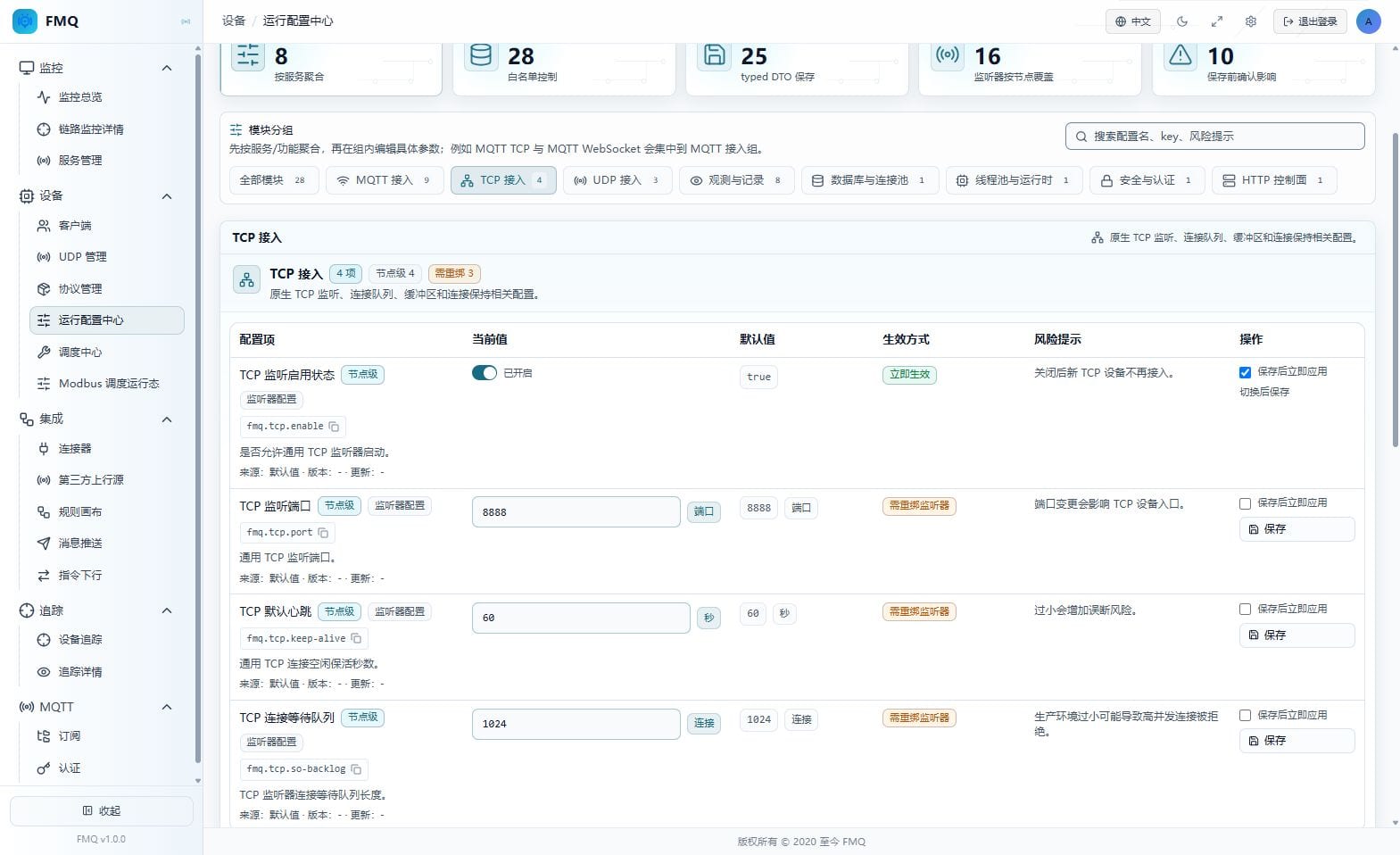Collapse the sidebar with 收起
The height and width of the screenshot is (855, 1400).
click(102, 811)
